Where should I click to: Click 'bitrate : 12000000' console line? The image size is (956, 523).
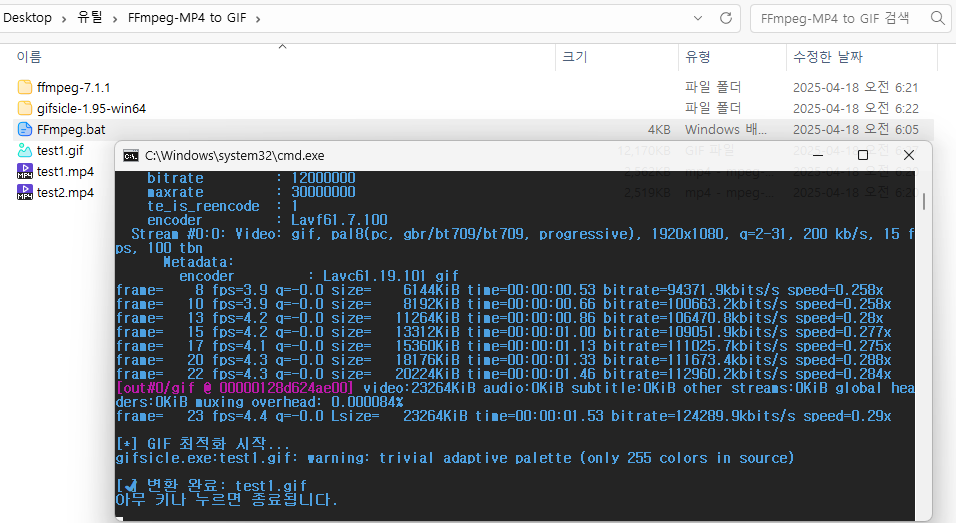point(251,178)
